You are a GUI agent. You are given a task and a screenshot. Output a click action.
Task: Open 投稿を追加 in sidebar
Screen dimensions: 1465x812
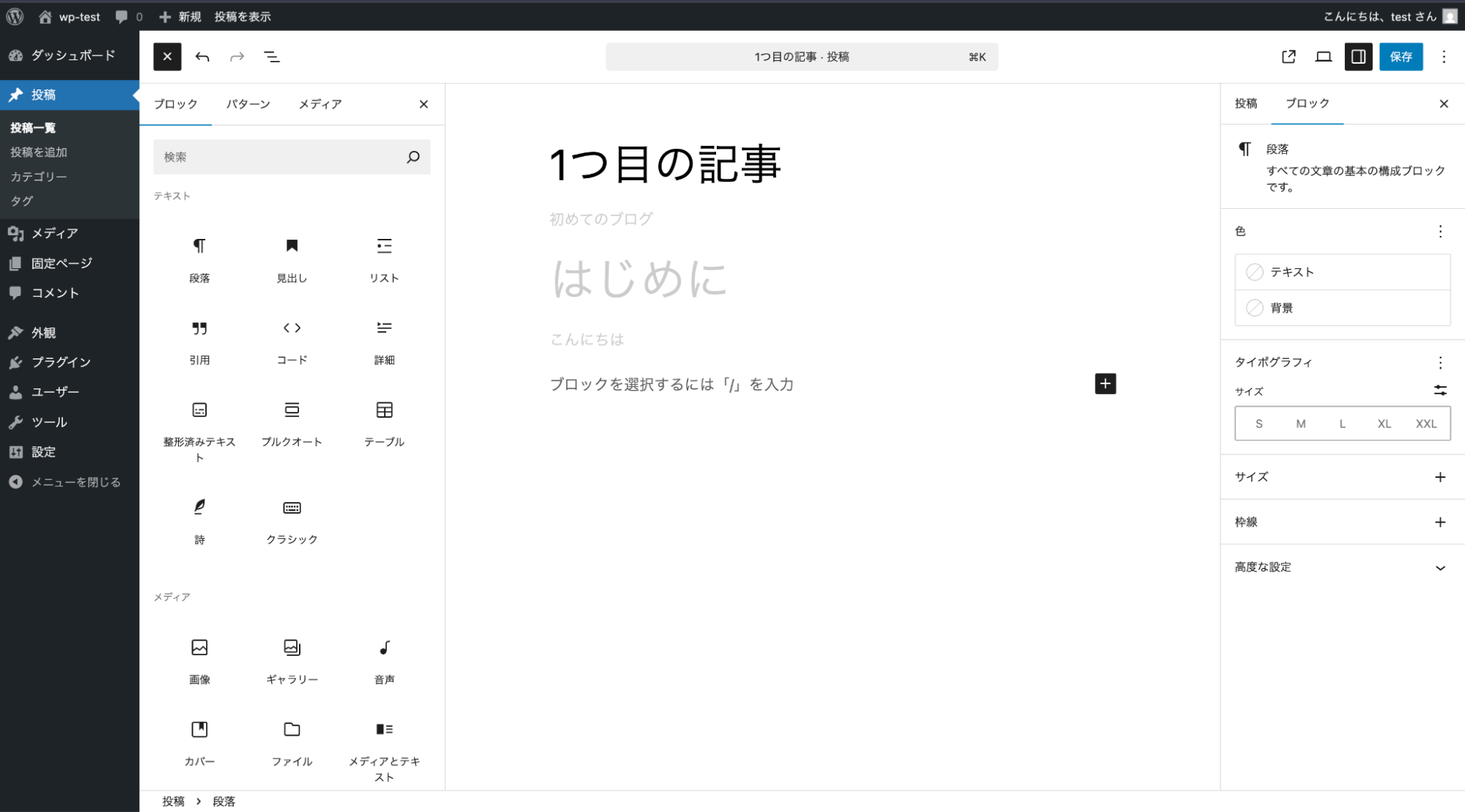point(39,152)
